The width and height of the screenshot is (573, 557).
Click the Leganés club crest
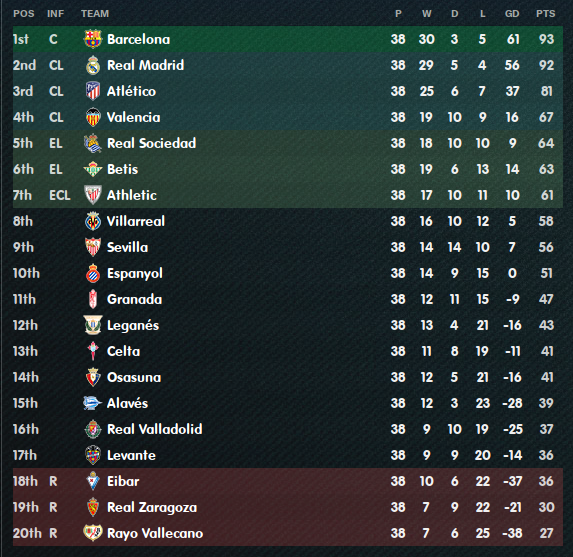(x=93, y=325)
